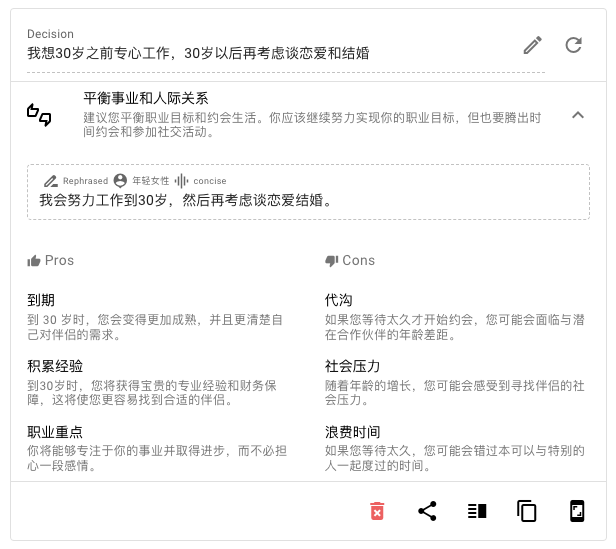This screenshot has width=616, height=549.
Task: Click the refresh regenerate icon
Action: pyautogui.click(x=574, y=45)
